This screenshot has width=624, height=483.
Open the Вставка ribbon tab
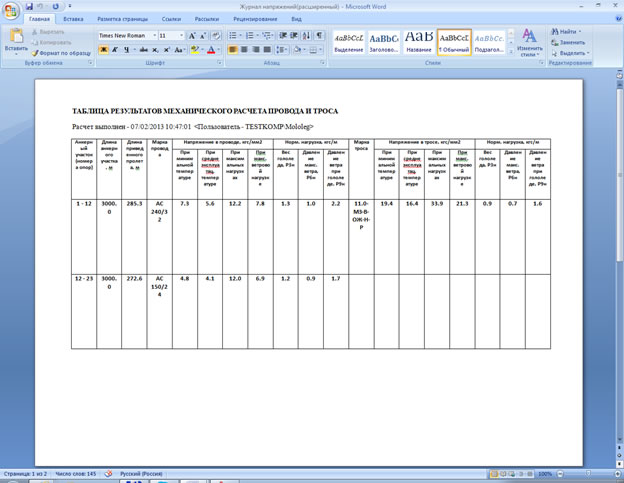point(73,19)
